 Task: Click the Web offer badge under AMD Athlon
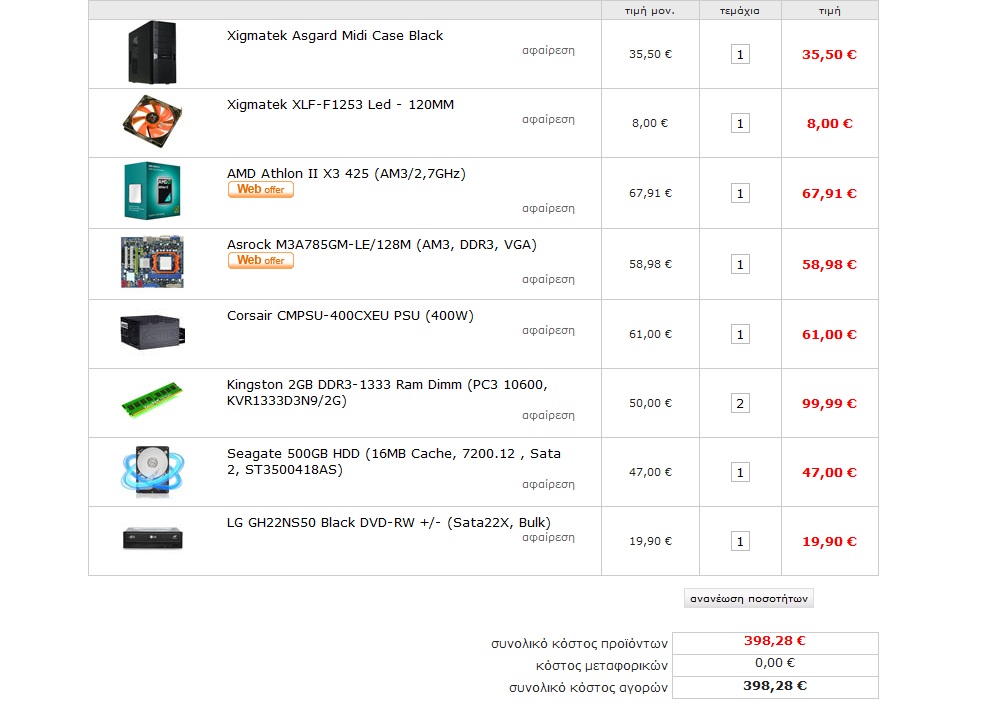pos(261,190)
